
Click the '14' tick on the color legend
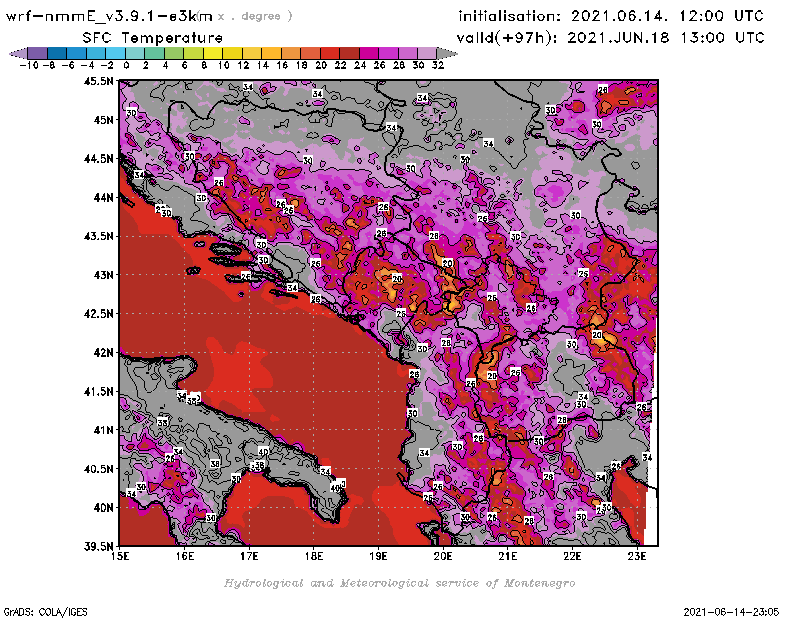pos(262,65)
